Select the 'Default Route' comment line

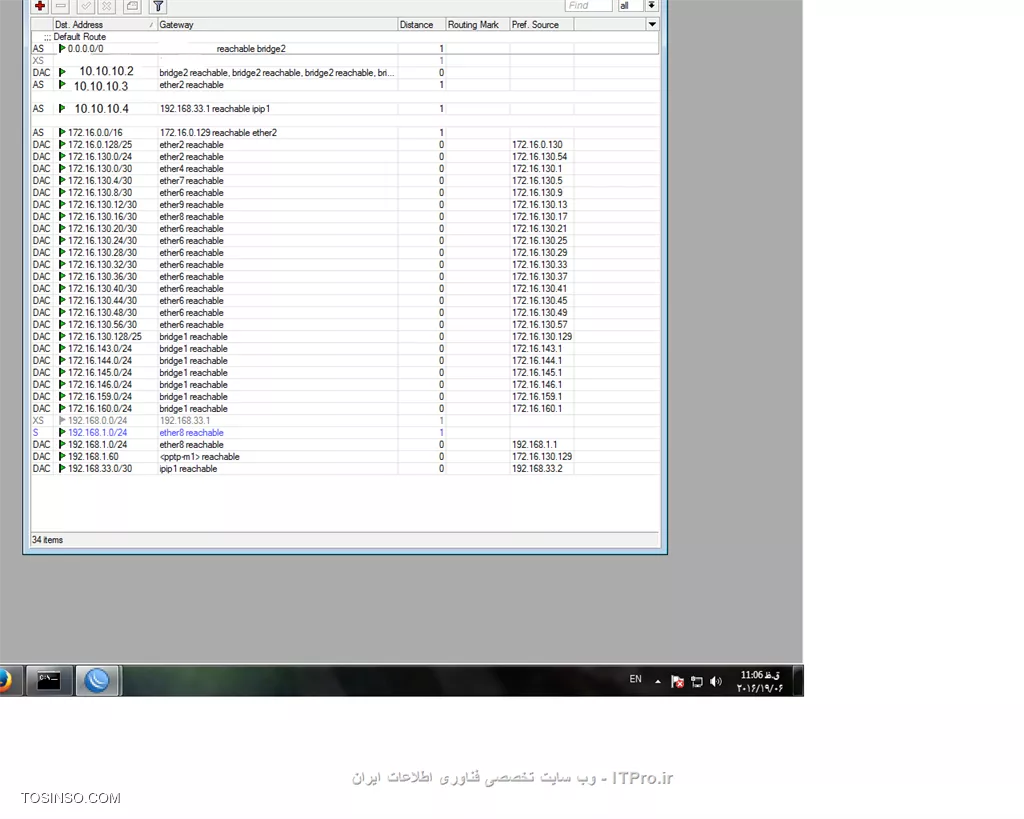[x=78, y=37]
